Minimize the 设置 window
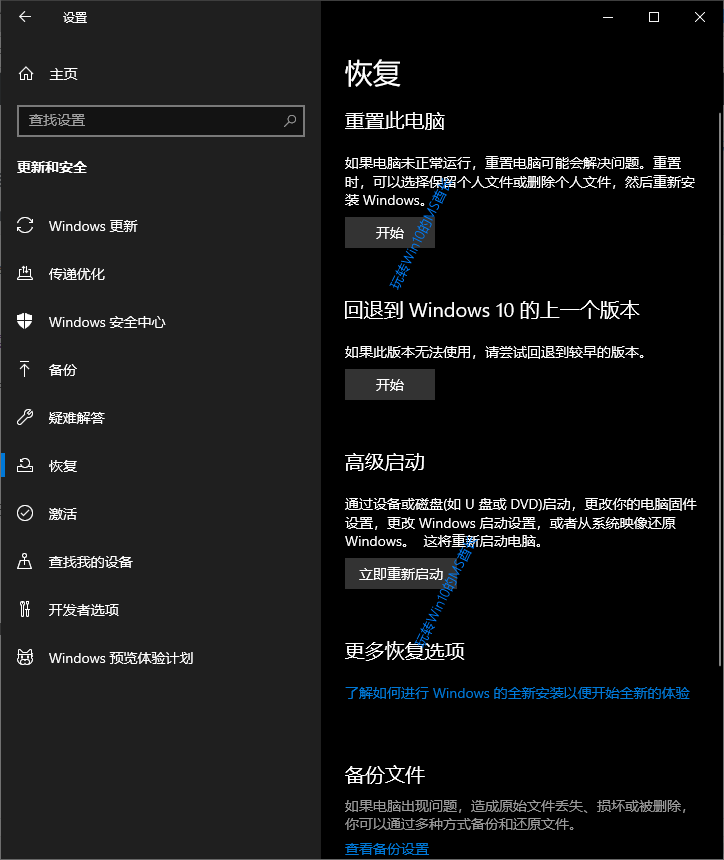Viewport: 724px width, 860px height. pos(608,17)
